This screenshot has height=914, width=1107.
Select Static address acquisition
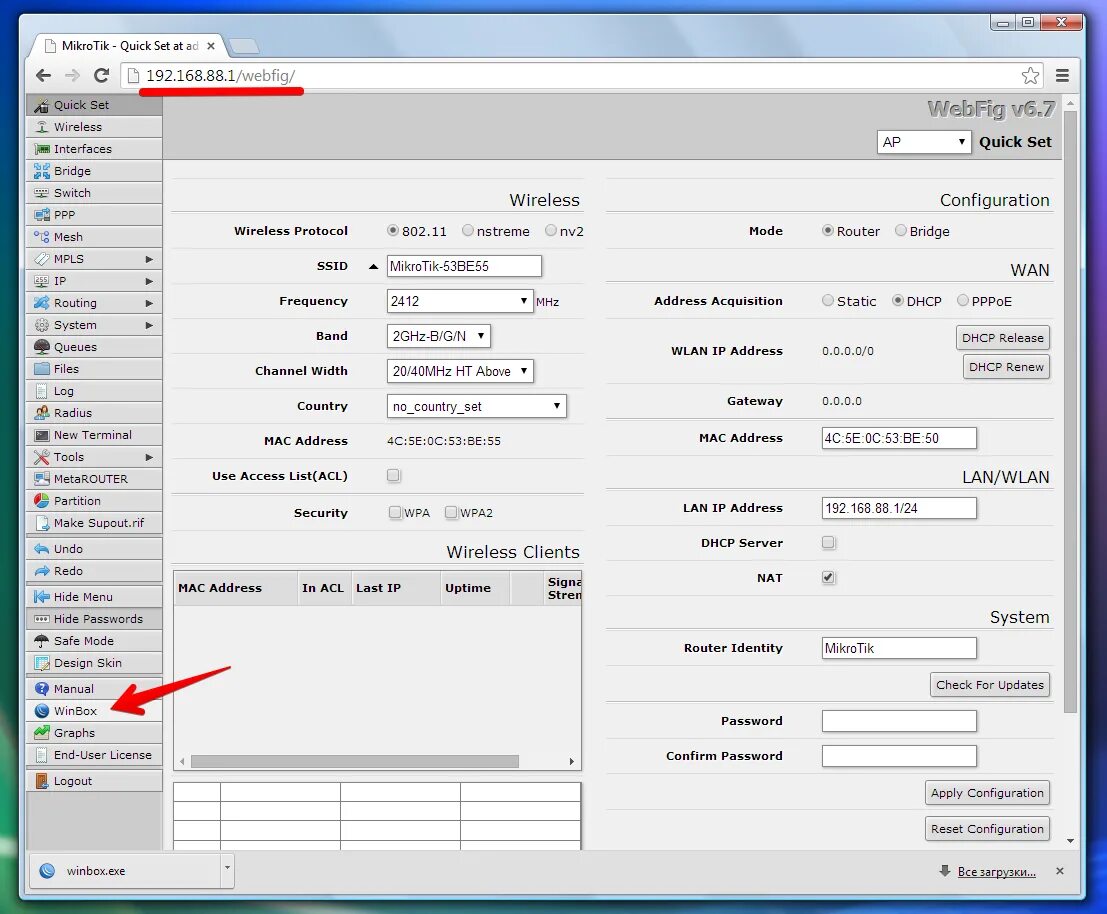coord(827,300)
